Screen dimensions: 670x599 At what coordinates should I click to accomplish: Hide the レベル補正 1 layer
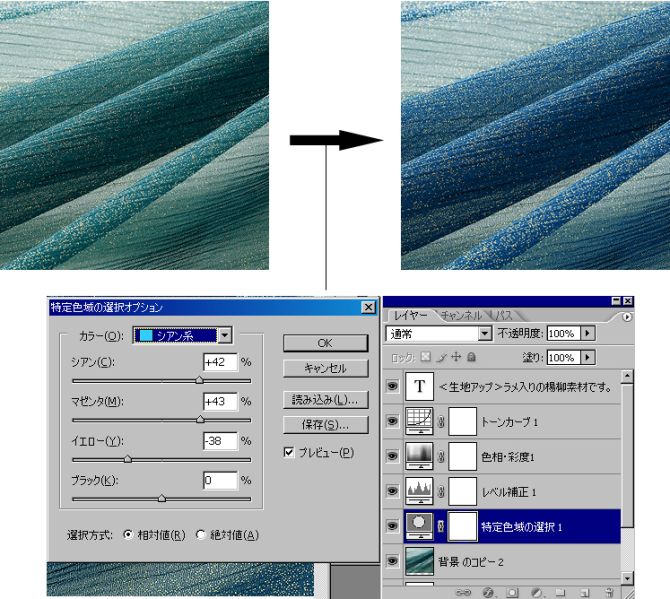pyautogui.click(x=392, y=491)
